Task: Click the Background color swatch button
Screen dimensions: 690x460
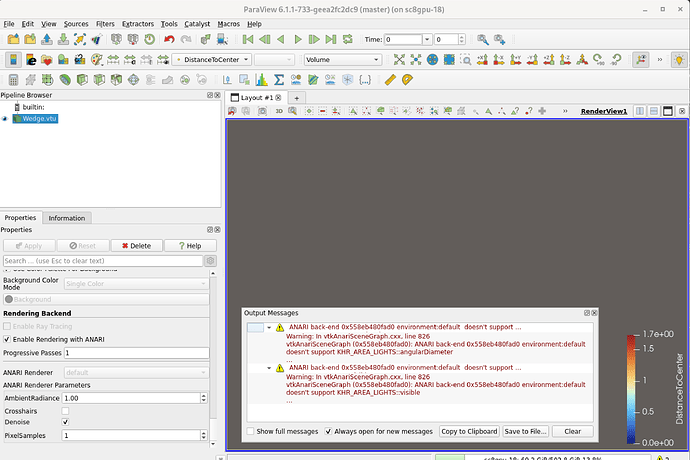Action: point(106,299)
